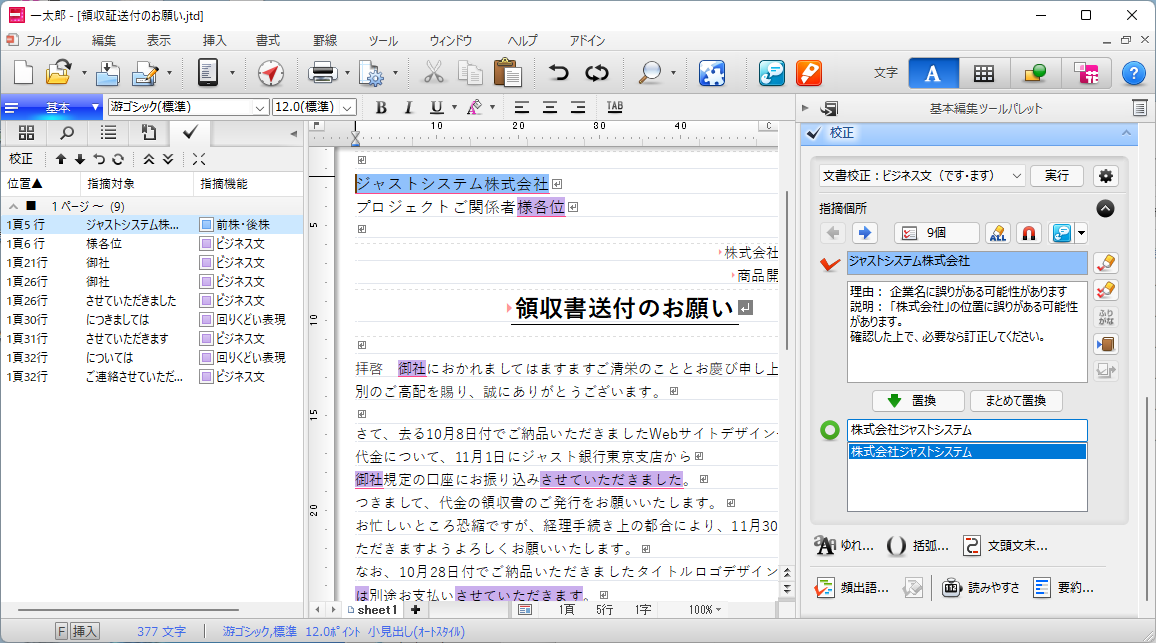Click the replacement text field 株式会社ジャストシステム
The image size is (1156, 643).
click(967, 430)
